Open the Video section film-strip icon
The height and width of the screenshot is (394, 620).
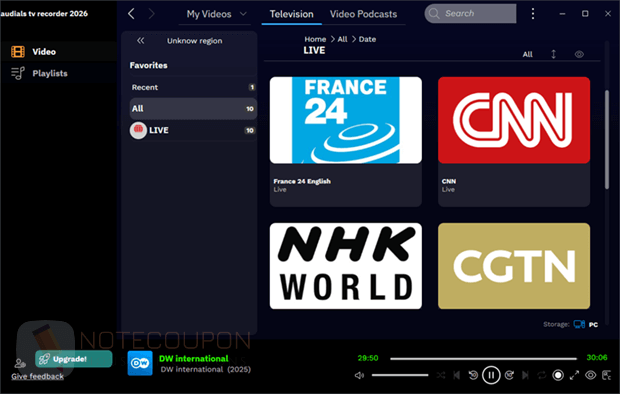pos(18,52)
